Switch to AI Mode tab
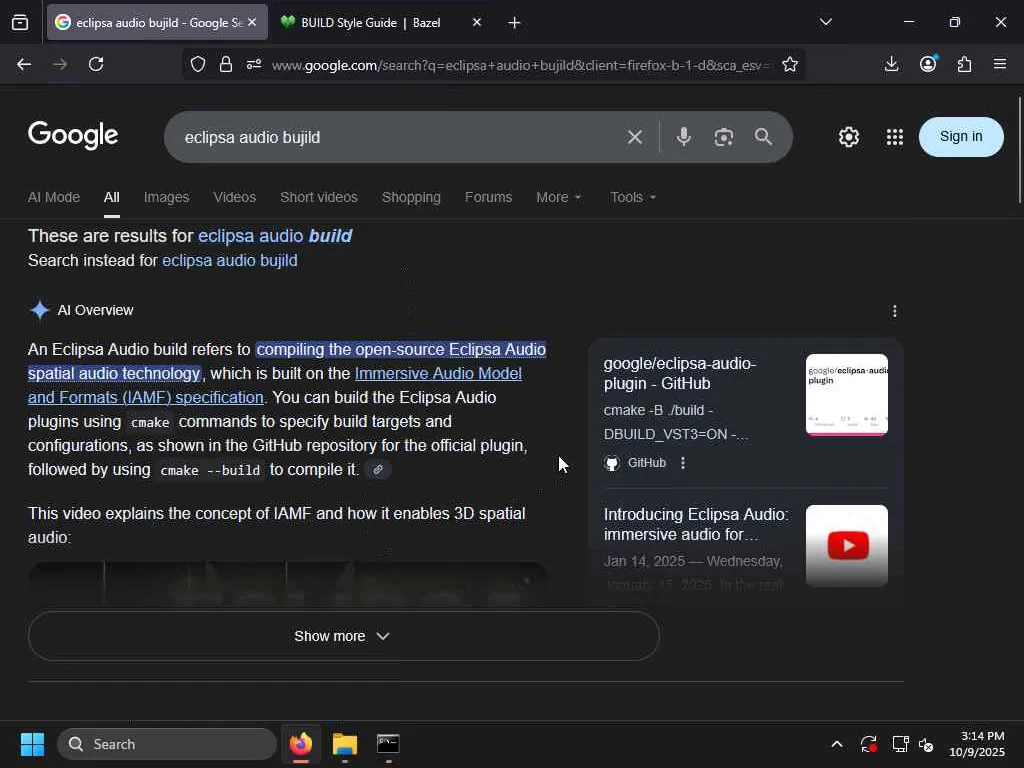Image resolution: width=1024 pixels, height=768 pixels. point(54,197)
